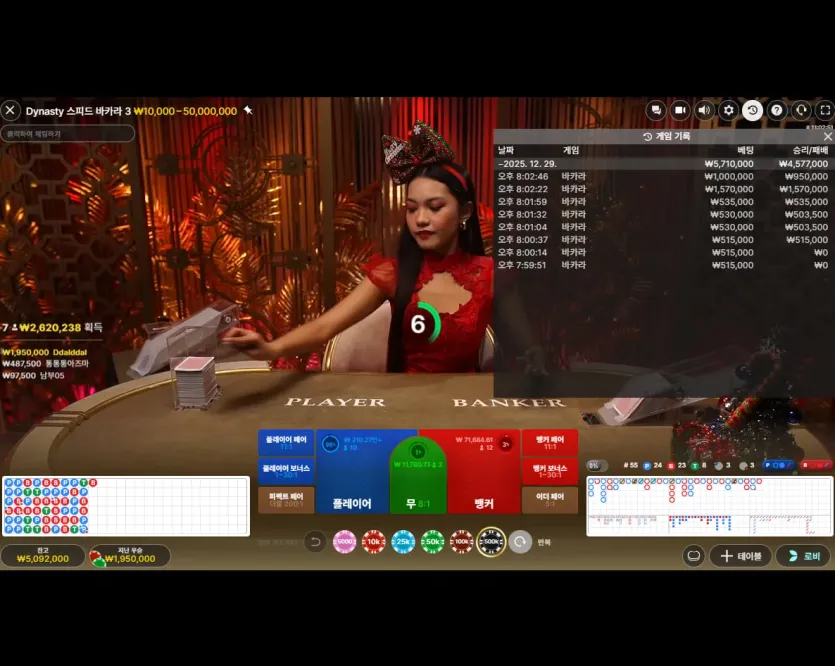Click the game history clock icon
The height and width of the screenshot is (666, 835).
pyautogui.click(x=752, y=110)
